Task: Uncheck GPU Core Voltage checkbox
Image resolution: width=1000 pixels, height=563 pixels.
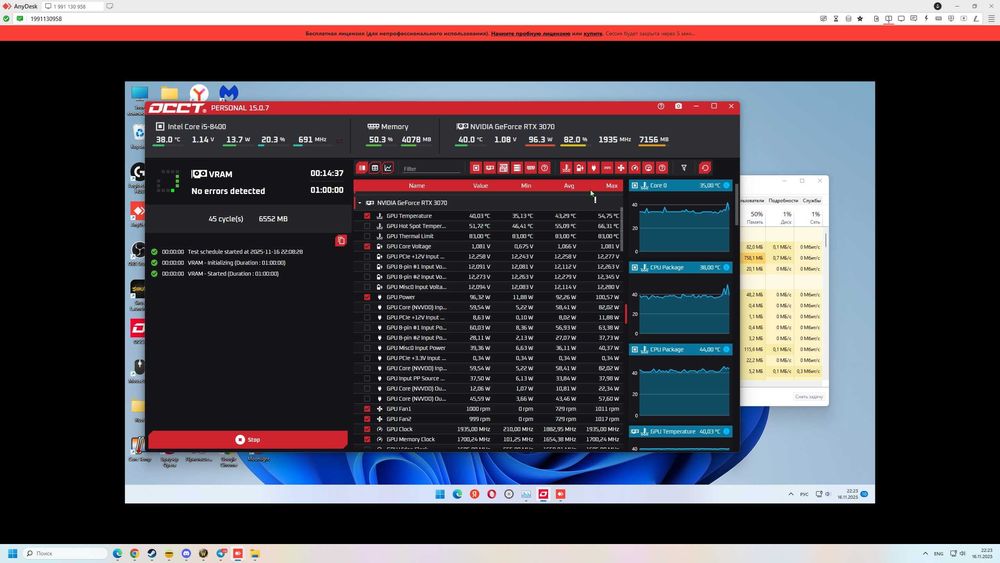Action: (x=367, y=246)
